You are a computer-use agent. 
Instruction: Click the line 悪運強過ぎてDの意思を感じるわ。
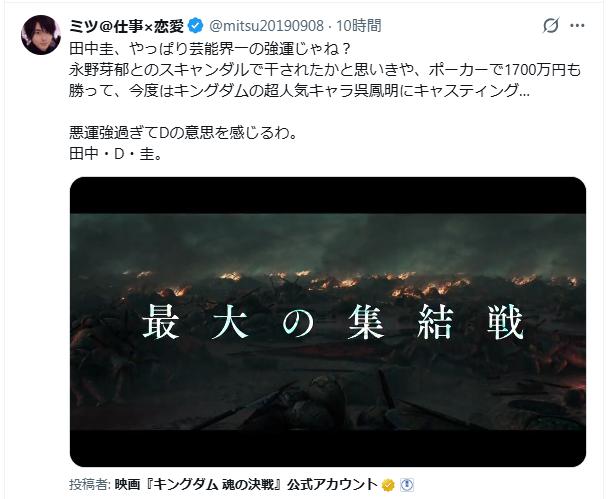(x=183, y=133)
